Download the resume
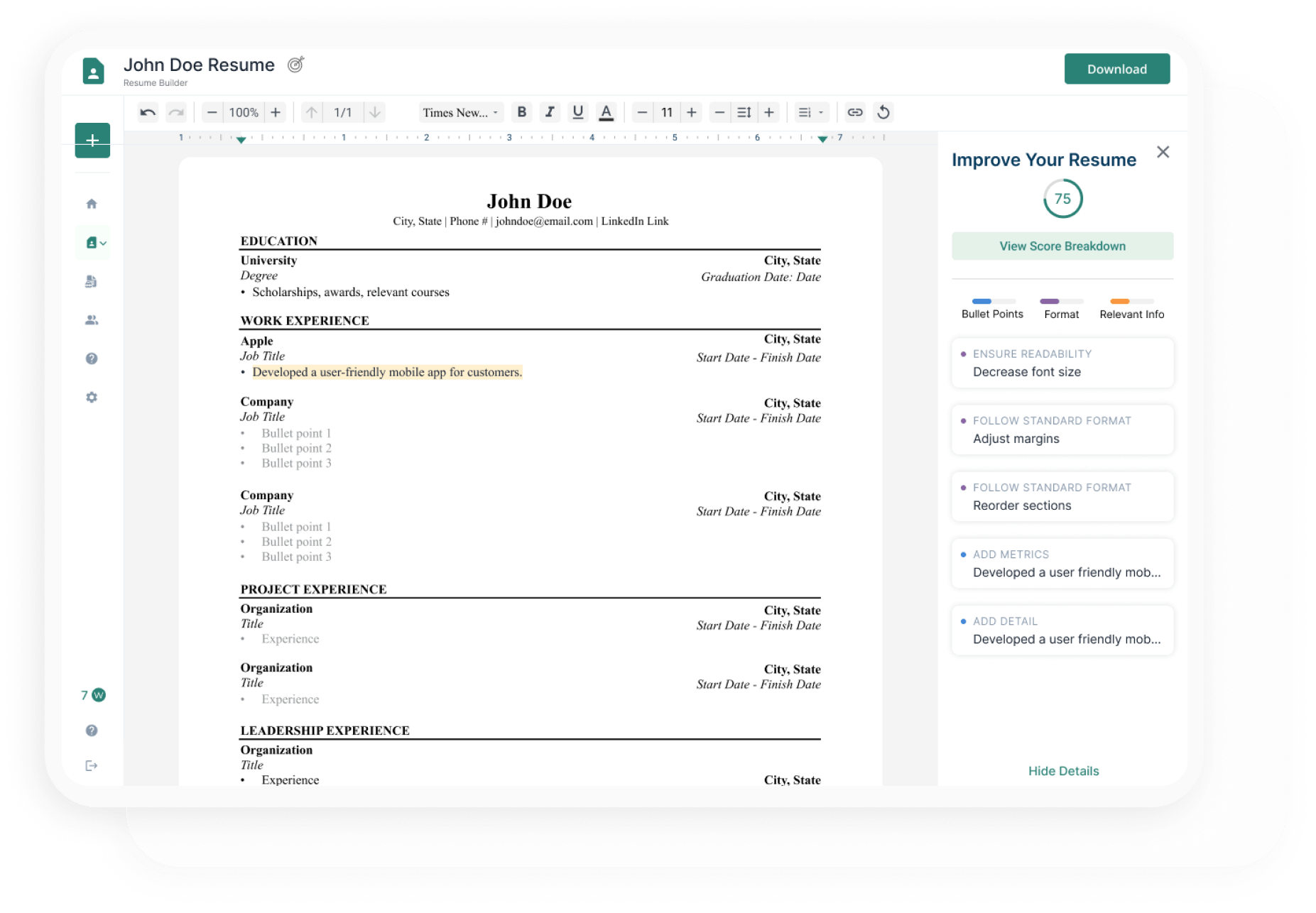 coord(1116,69)
